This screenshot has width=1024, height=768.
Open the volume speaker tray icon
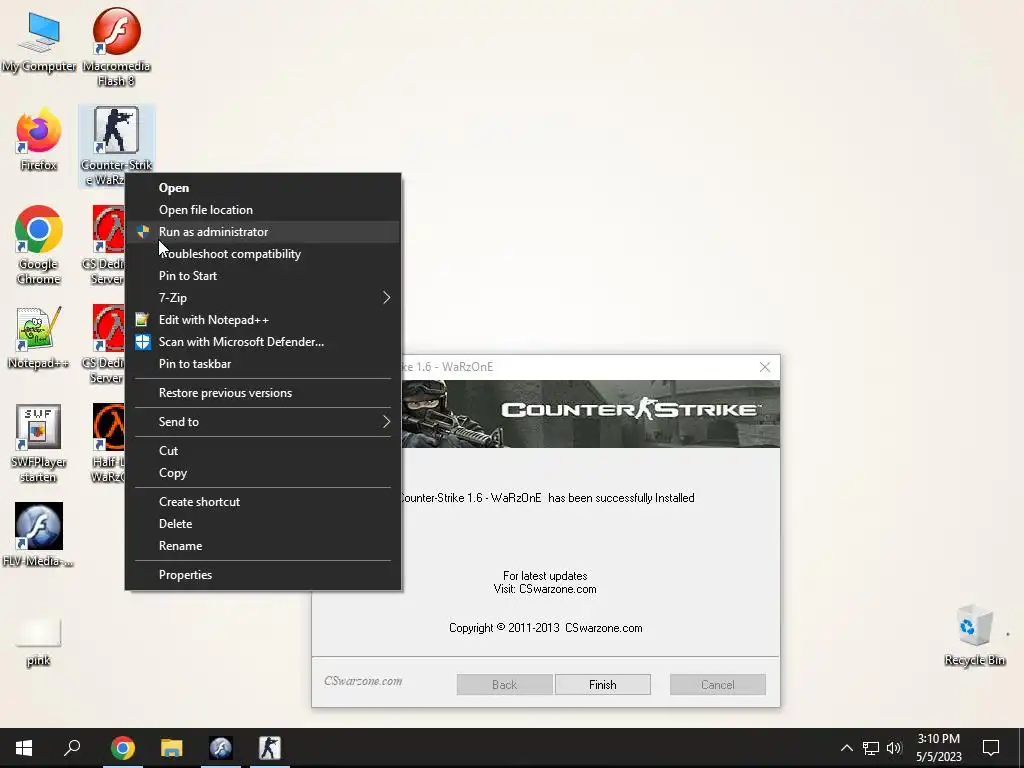tap(894, 748)
